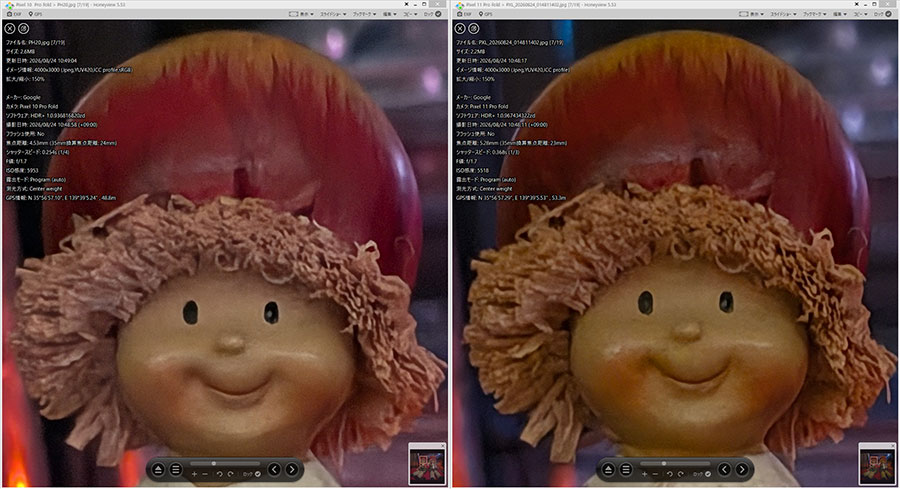Show GPS location in right window
This screenshot has width=900, height=489.
pyautogui.click(x=485, y=14)
